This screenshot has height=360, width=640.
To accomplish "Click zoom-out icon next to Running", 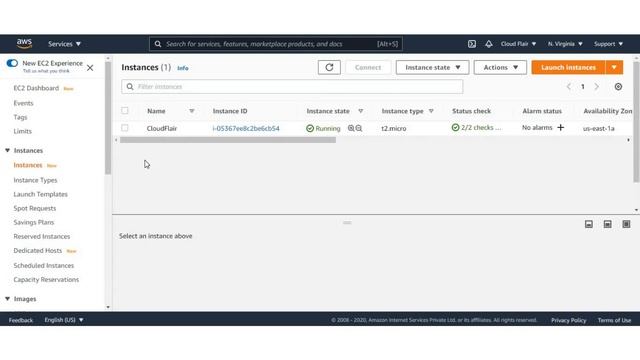I will coord(359,128).
